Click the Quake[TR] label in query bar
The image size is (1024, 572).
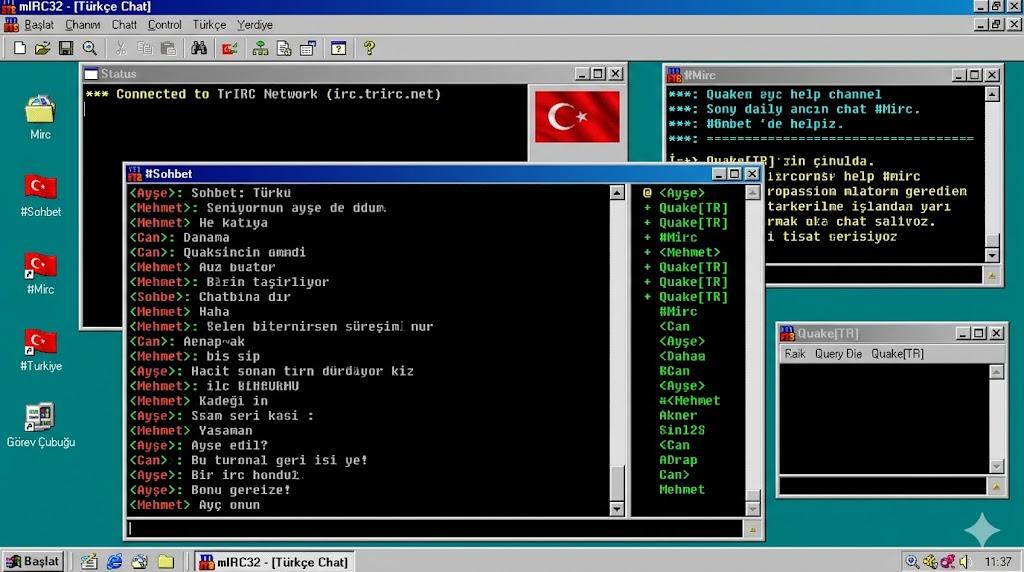[x=897, y=354]
